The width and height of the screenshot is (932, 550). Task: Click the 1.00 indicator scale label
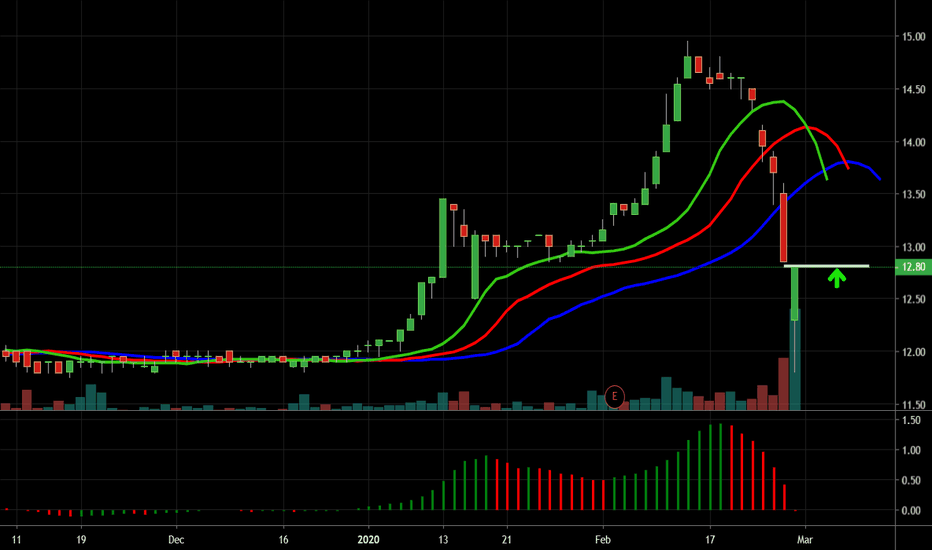(911, 450)
